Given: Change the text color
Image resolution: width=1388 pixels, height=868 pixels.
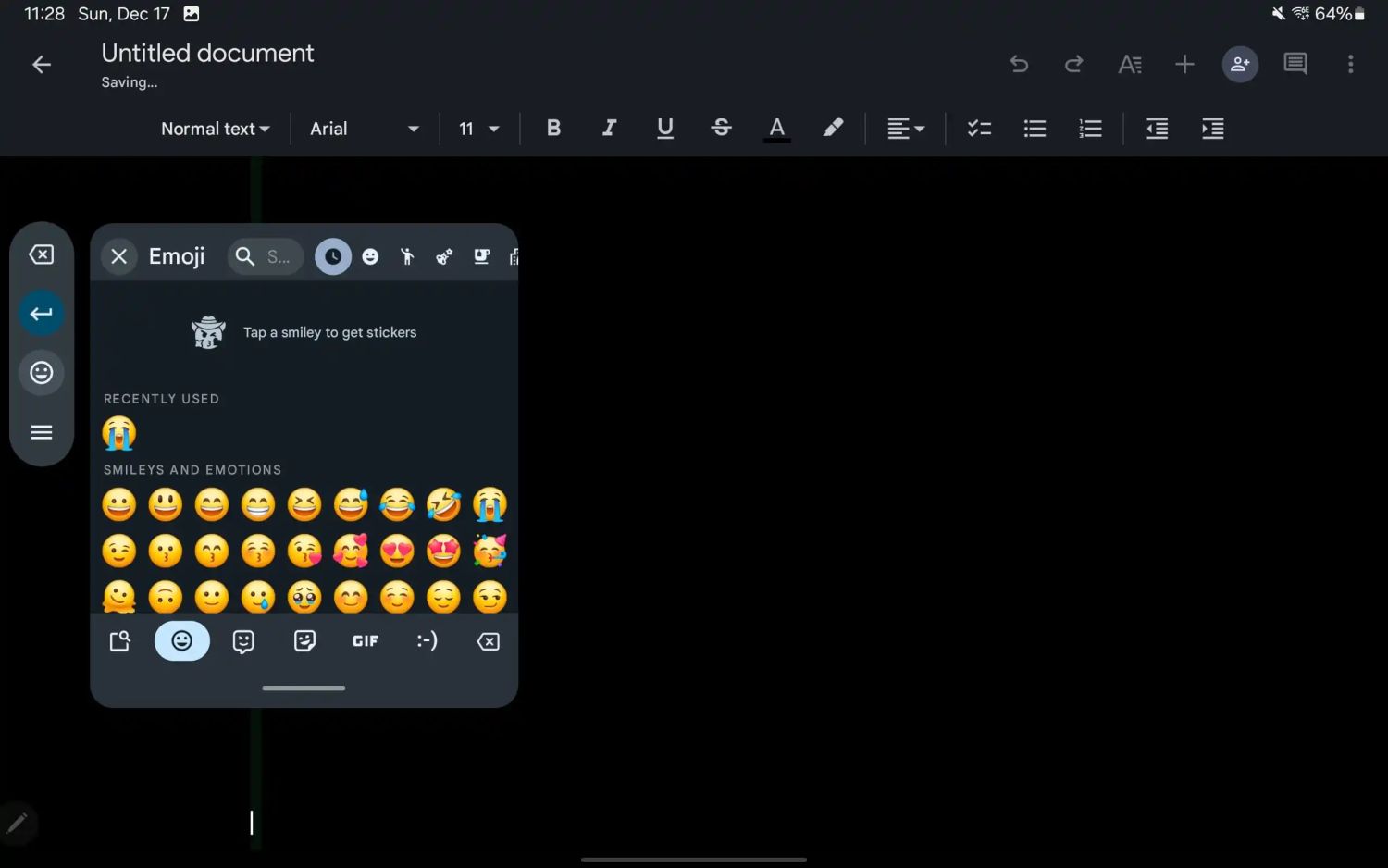Looking at the screenshot, I should pyautogui.click(x=776, y=129).
